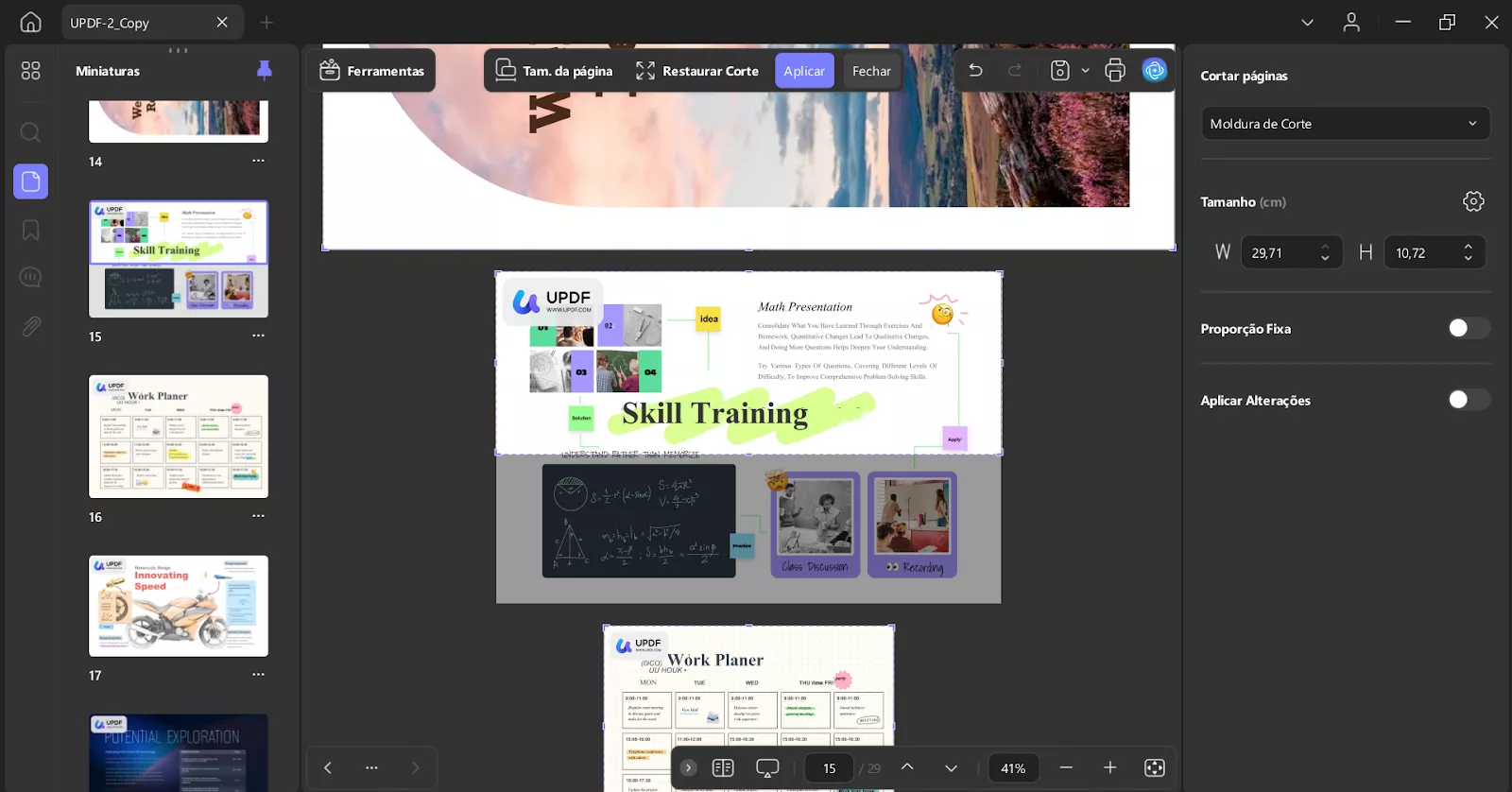Expand the save options dropdown arrow
Viewport: 1512px width, 792px height.
pos(1085,71)
